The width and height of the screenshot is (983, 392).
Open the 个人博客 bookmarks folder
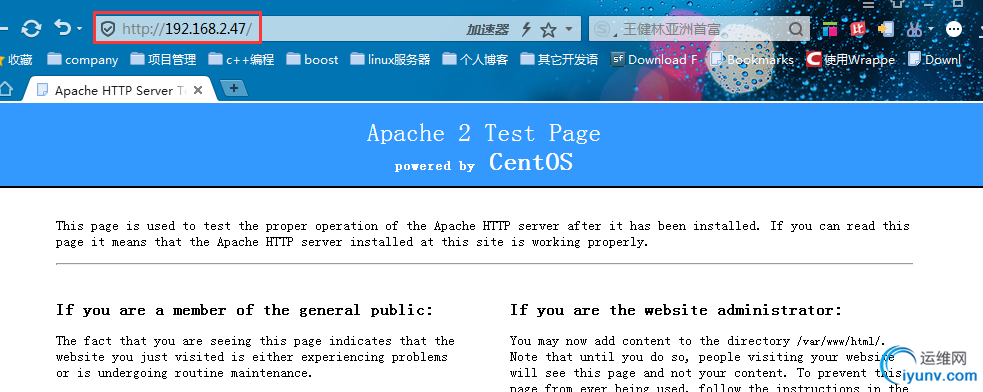475,60
